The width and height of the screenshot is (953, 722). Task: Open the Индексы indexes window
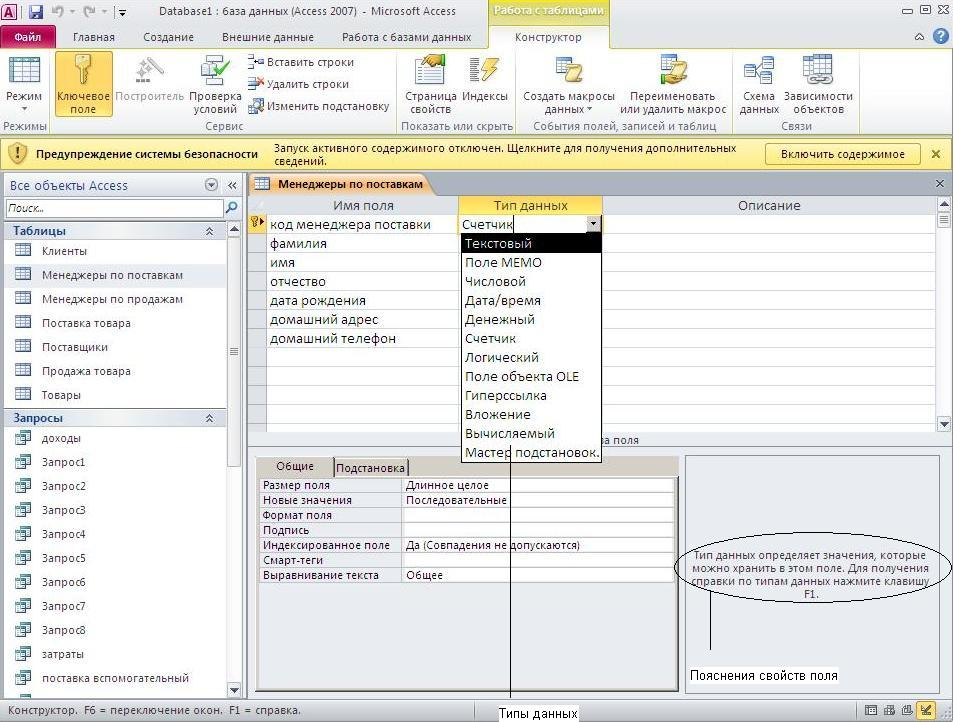tap(484, 79)
